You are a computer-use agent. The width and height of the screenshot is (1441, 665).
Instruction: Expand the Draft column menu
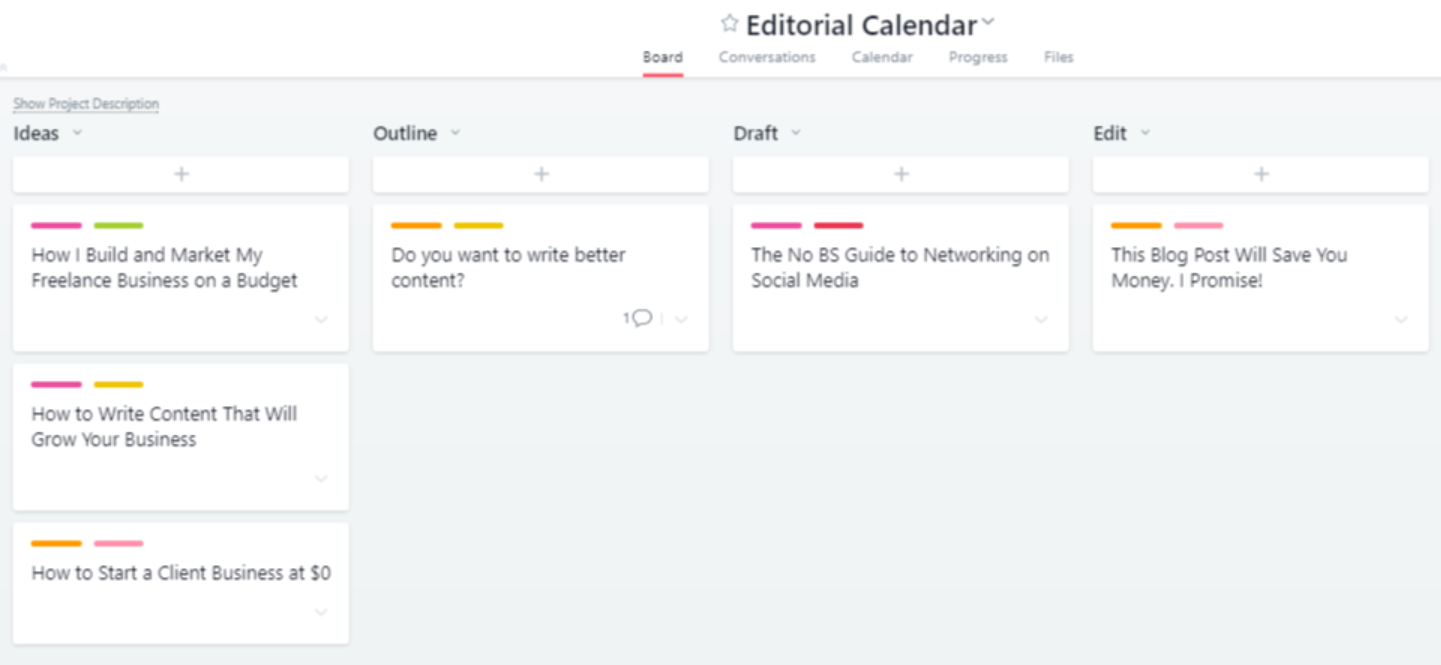click(x=796, y=133)
